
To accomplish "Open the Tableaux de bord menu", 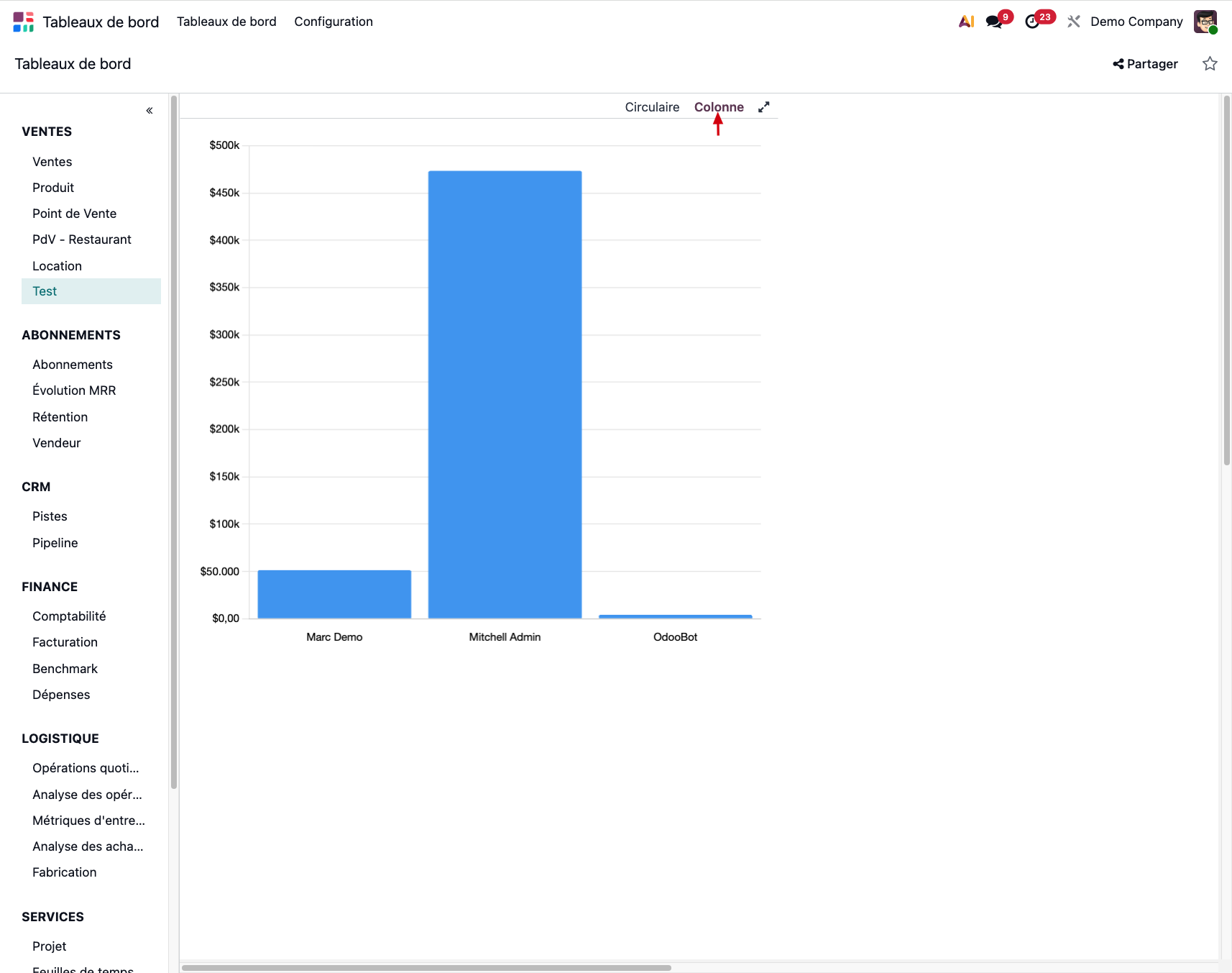I will 226,22.
